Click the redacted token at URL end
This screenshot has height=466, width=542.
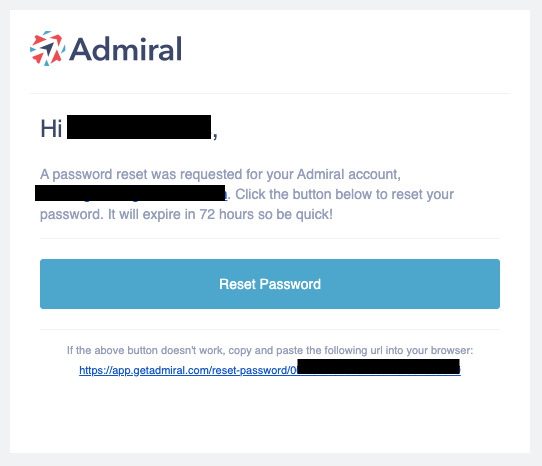point(379,367)
